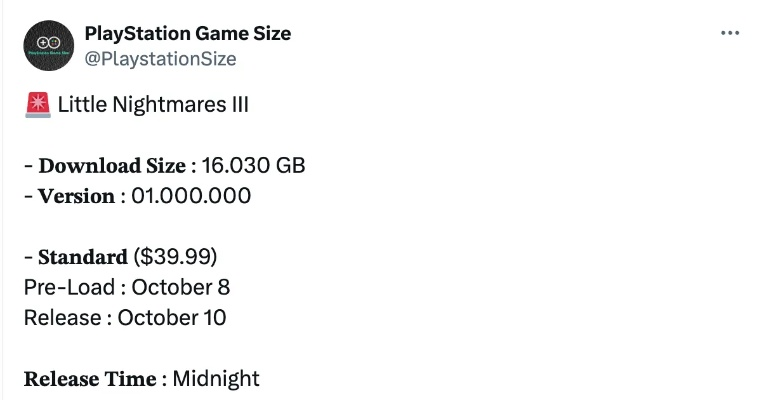Open the PlayStation Game Size display name
This screenshot has height=400, width=759.
[188, 33]
